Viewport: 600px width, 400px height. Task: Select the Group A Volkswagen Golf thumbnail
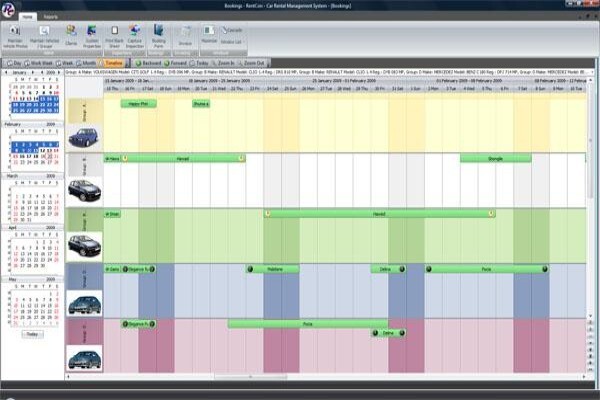pos(84,138)
